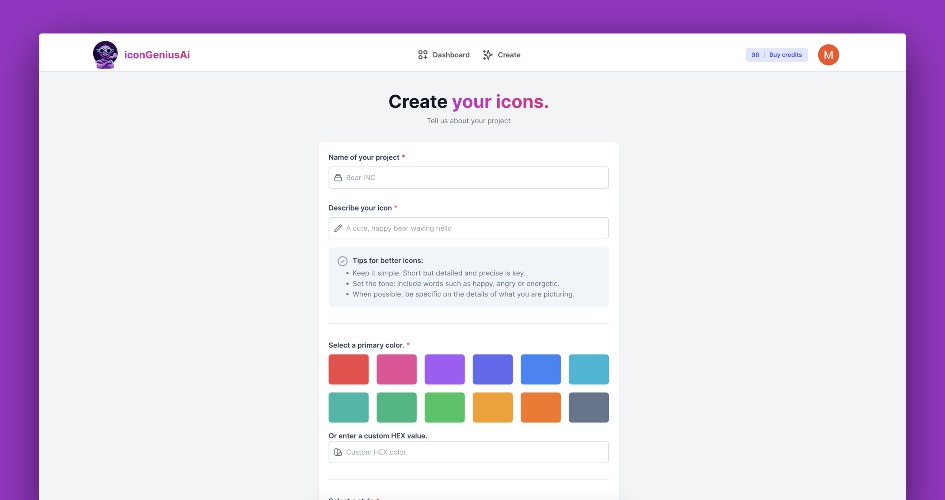Click the Buy credits button
The height and width of the screenshot is (500, 945).
(x=785, y=55)
